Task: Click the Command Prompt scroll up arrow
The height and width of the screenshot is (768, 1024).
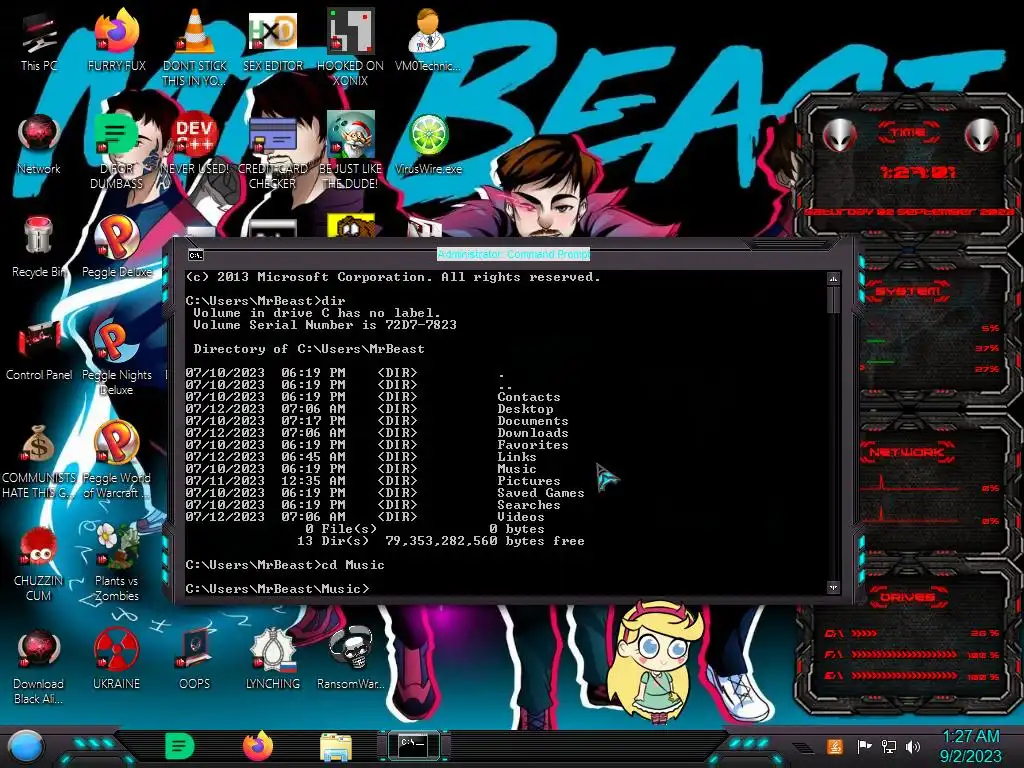Action: pyautogui.click(x=833, y=279)
